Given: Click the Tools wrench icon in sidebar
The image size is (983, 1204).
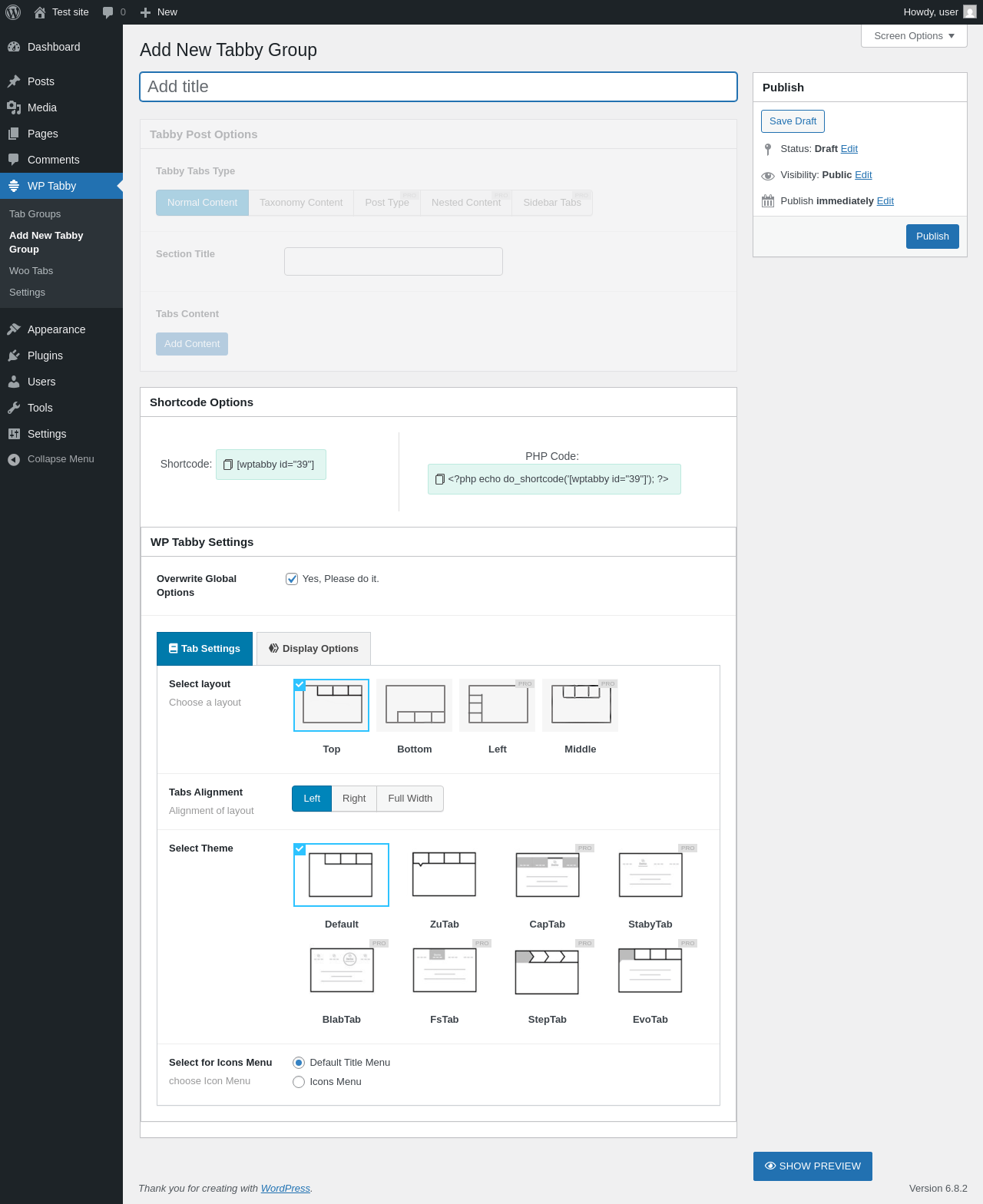Looking at the screenshot, I should [x=14, y=408].
